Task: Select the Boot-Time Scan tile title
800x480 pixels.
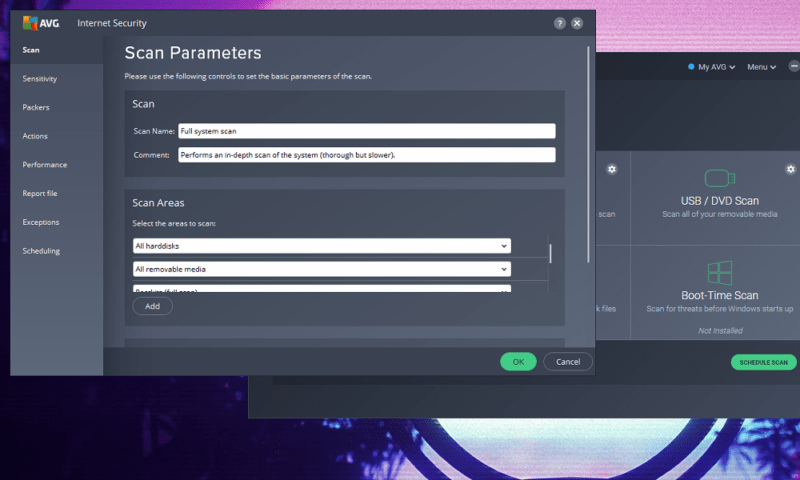Action: [719, 295]
